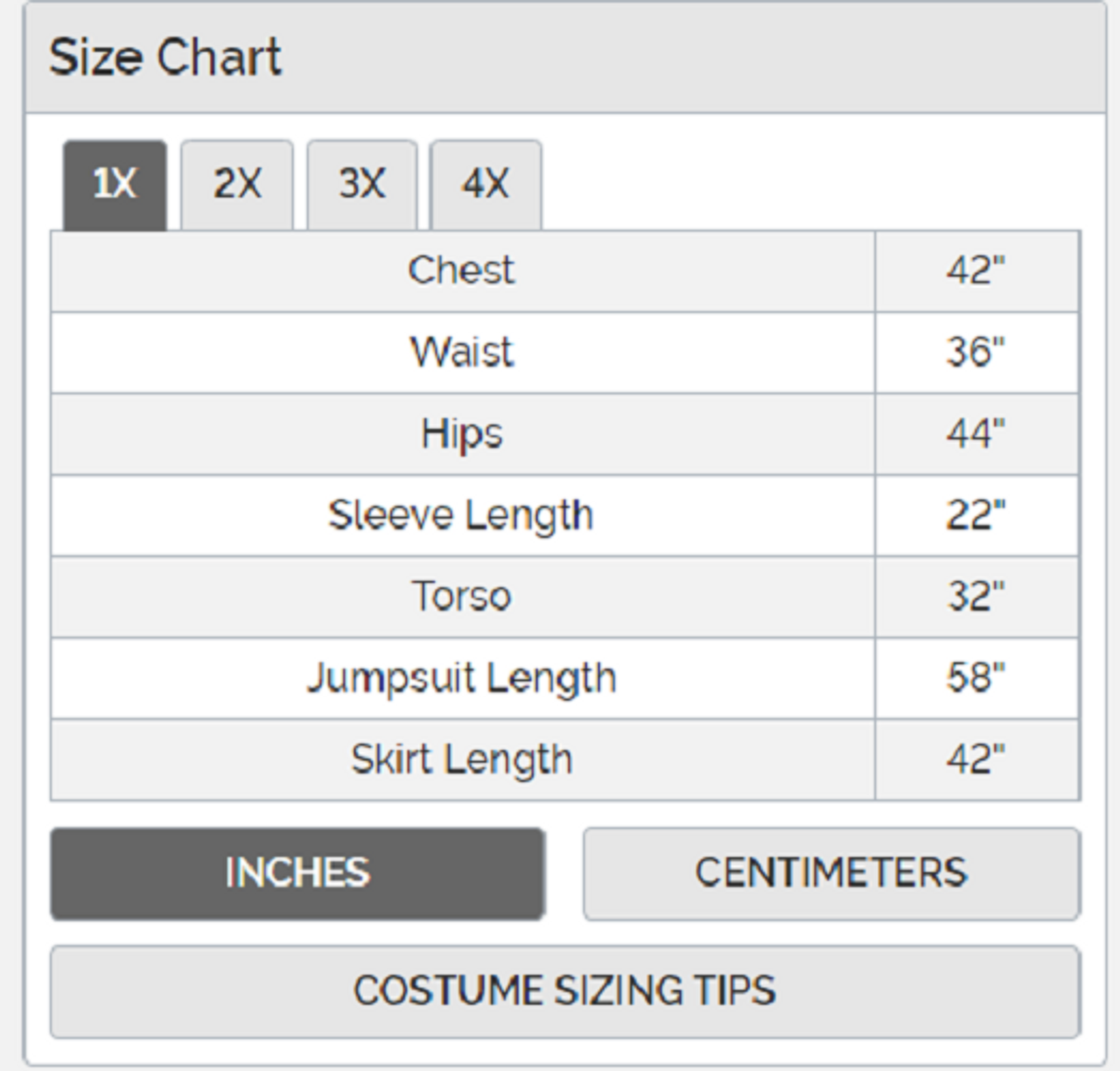Switch units to Centimeters

831,873
